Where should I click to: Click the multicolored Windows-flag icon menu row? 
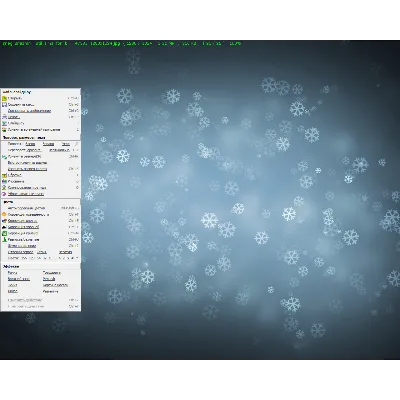(40, 221)
